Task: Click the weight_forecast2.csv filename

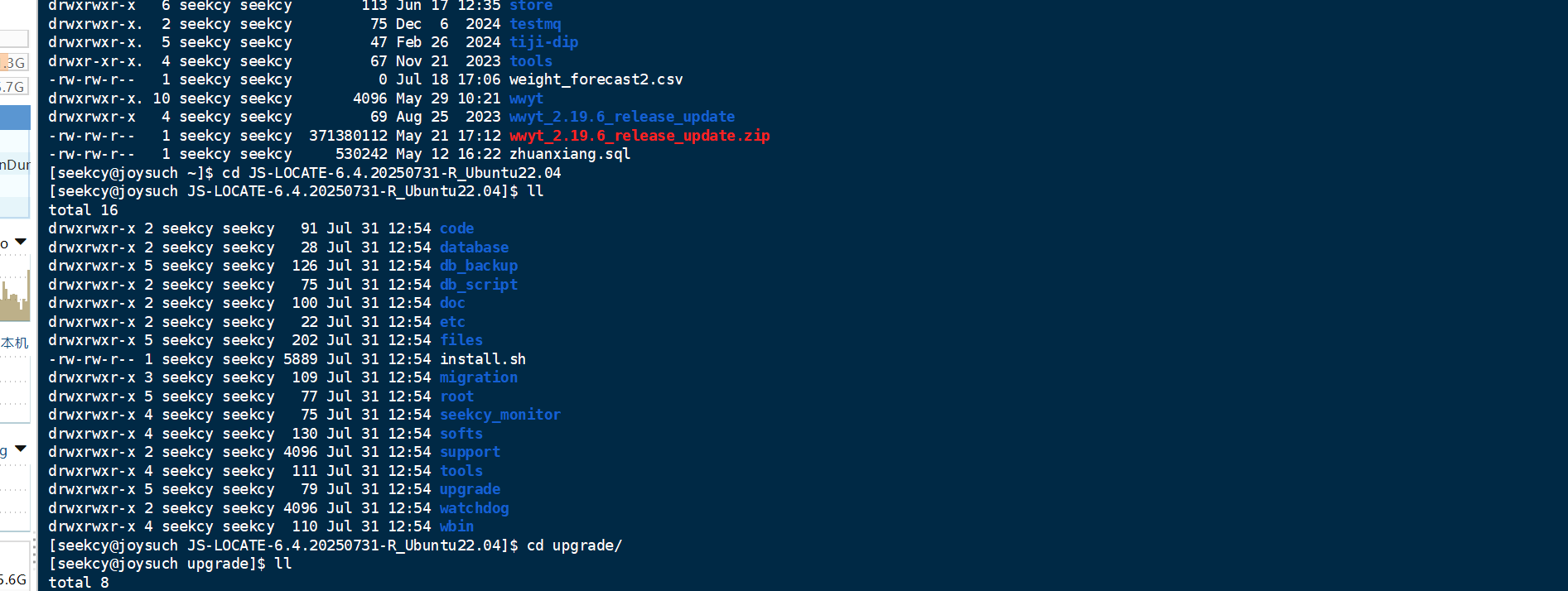Action: coord(596,79)
